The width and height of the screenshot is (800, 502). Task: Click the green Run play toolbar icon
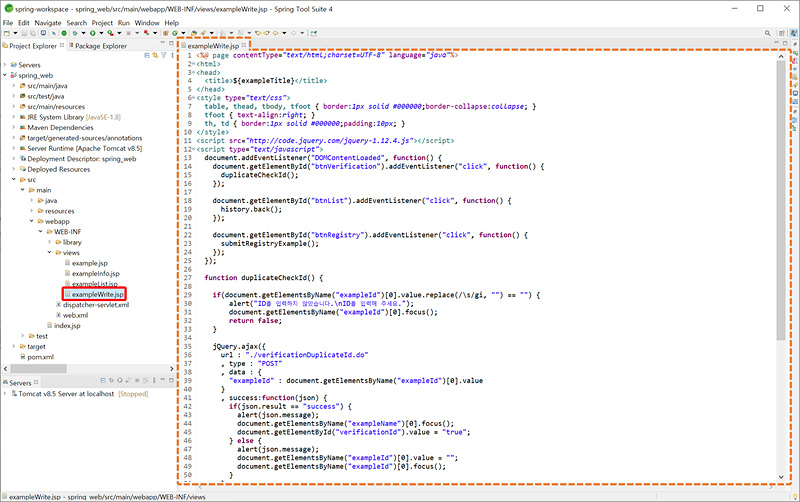(92, 33)
